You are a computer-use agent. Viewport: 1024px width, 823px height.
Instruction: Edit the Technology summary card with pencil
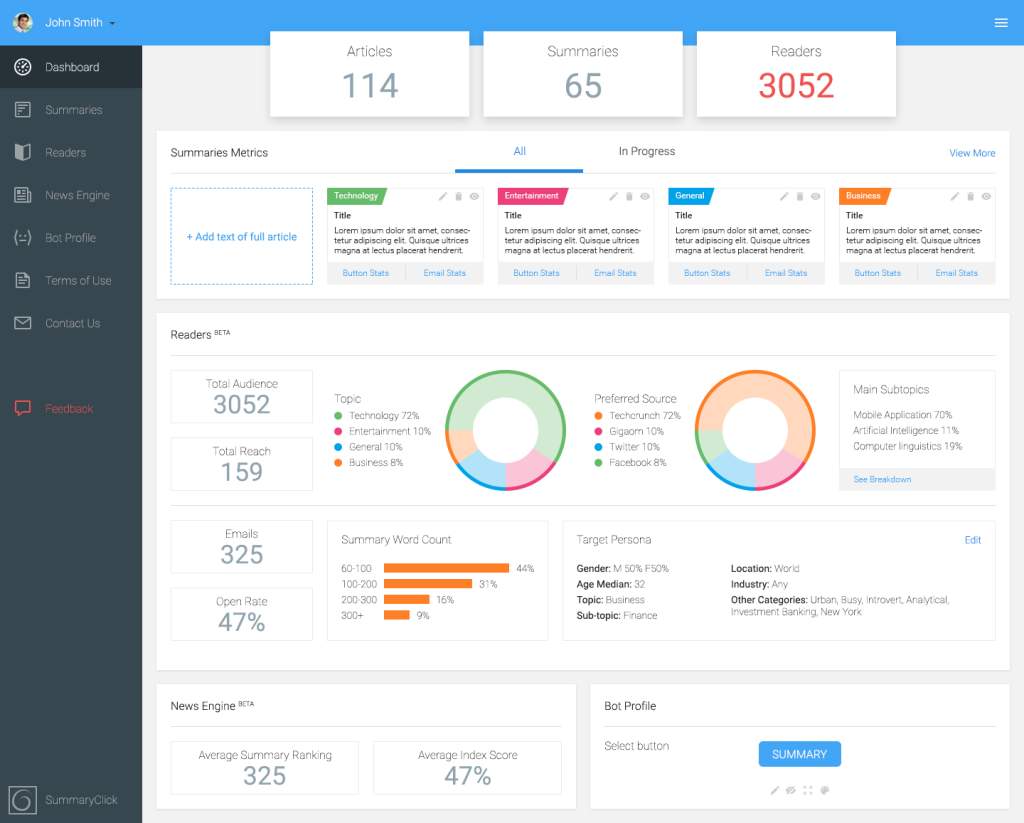click(442, 197)
